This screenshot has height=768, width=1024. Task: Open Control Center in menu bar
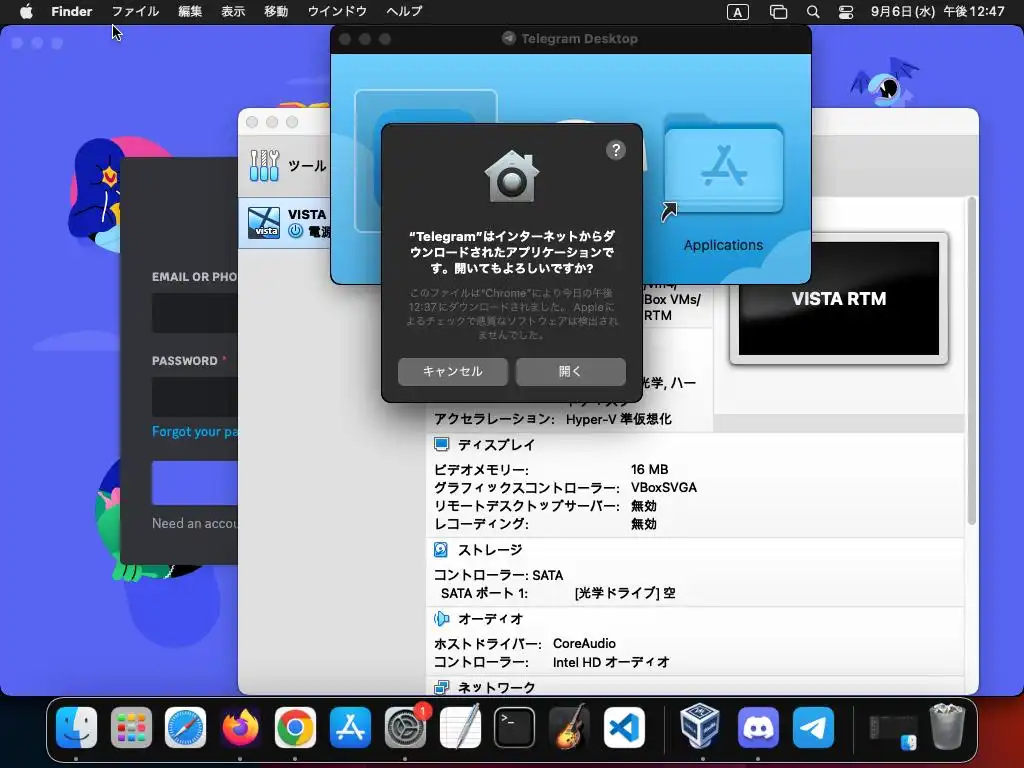(846, 12)
